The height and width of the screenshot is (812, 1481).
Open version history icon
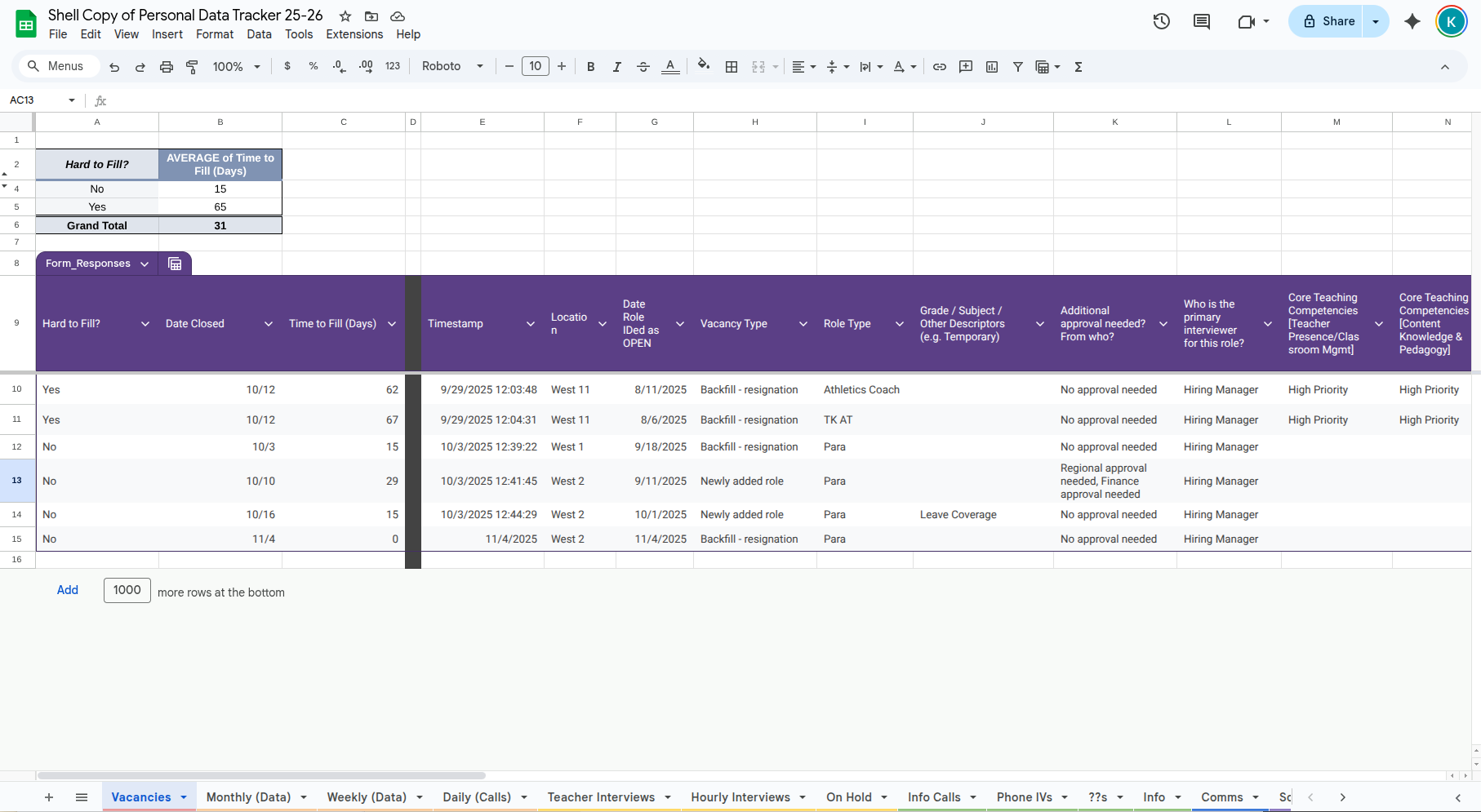pos(1160,21)
